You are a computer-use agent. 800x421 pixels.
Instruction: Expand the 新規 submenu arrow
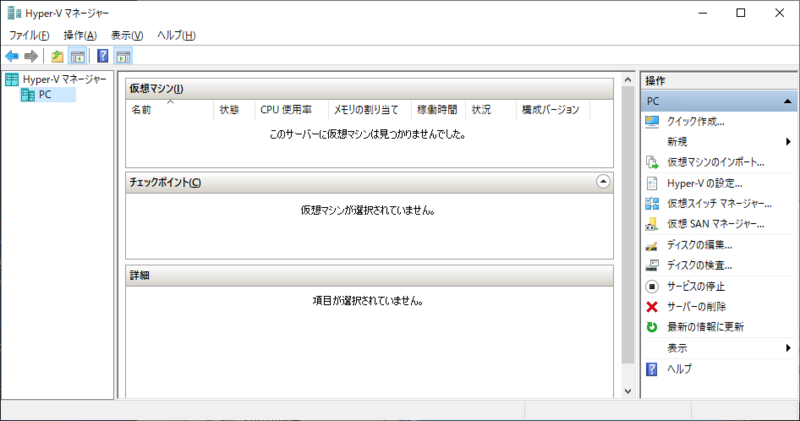pyautogui.click(x=788, y=142)
